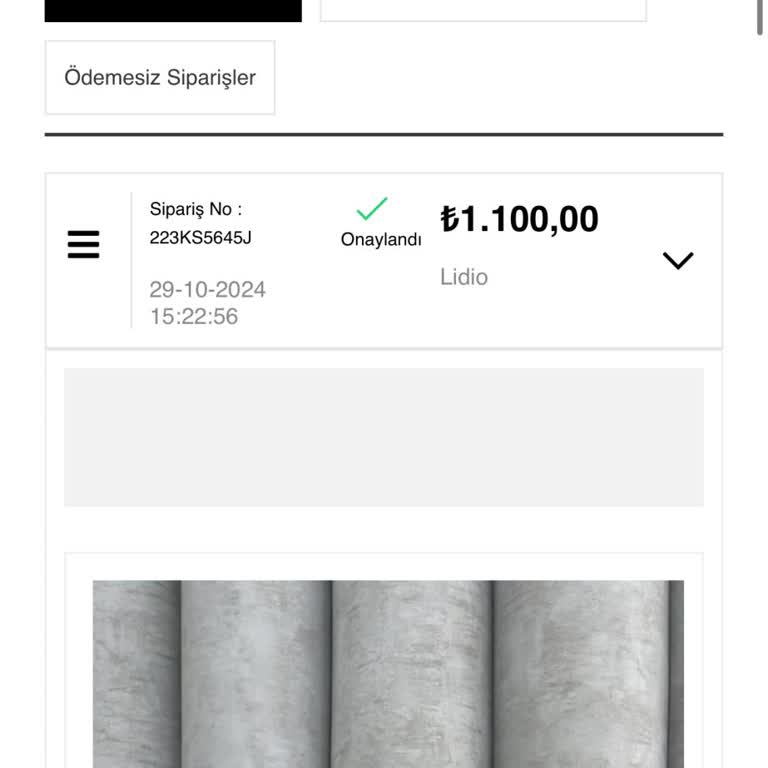The image size is (768, 768).
Task: Click the Lidio payment provider label
Action: [464, 277]
